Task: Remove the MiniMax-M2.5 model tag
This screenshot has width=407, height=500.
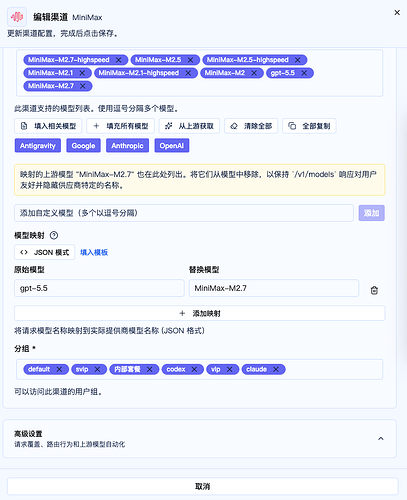Action: (x=190, y=60)
